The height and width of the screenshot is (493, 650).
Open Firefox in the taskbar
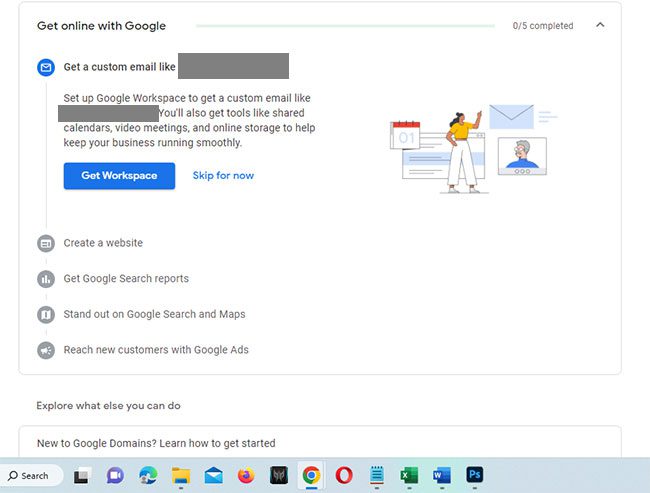point(246,475)
